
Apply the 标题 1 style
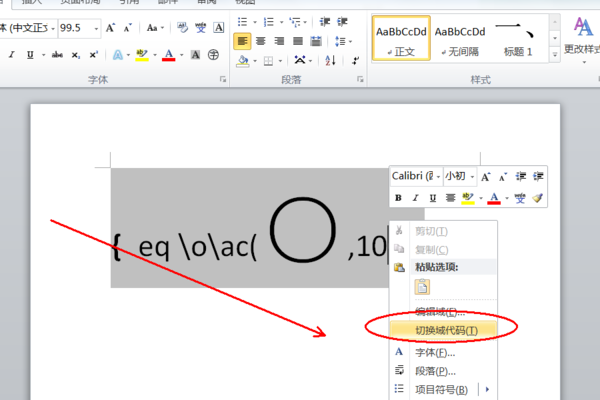coord(518,38)
